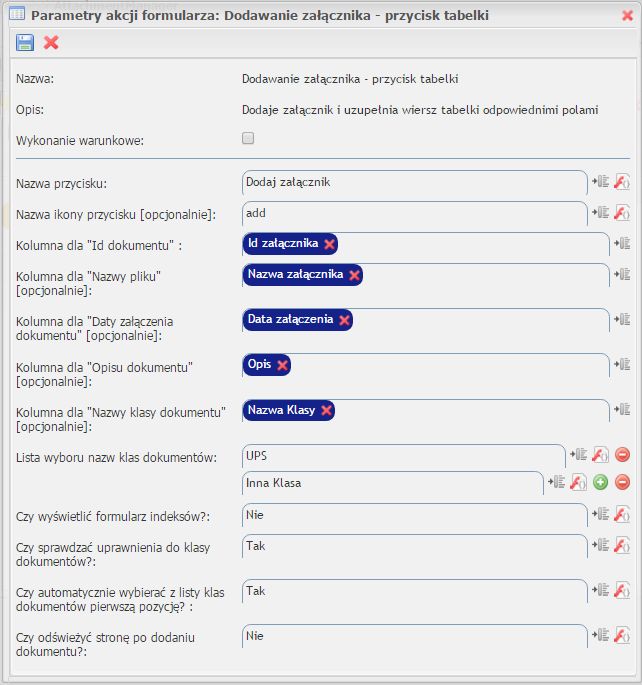Remove the Nazwa załącznika tag
The width and height of the screenshot is (642, 685).
354,275
